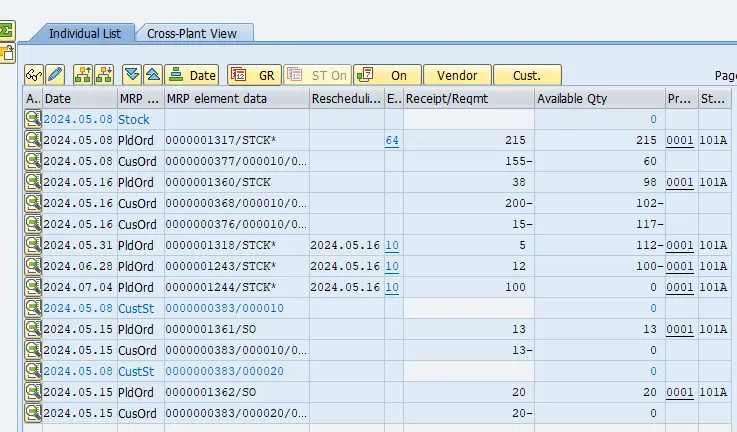The image size is (737, 432).
Task: Collapse all list elements icon
Action: click(152, 75)
